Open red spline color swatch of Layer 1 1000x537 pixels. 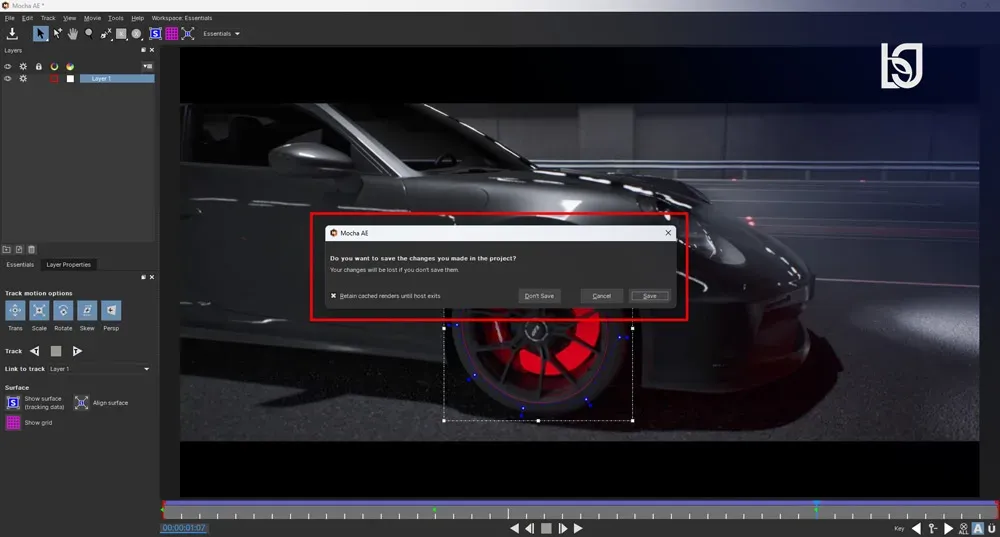pyautogui.click(x=54, y=78)
